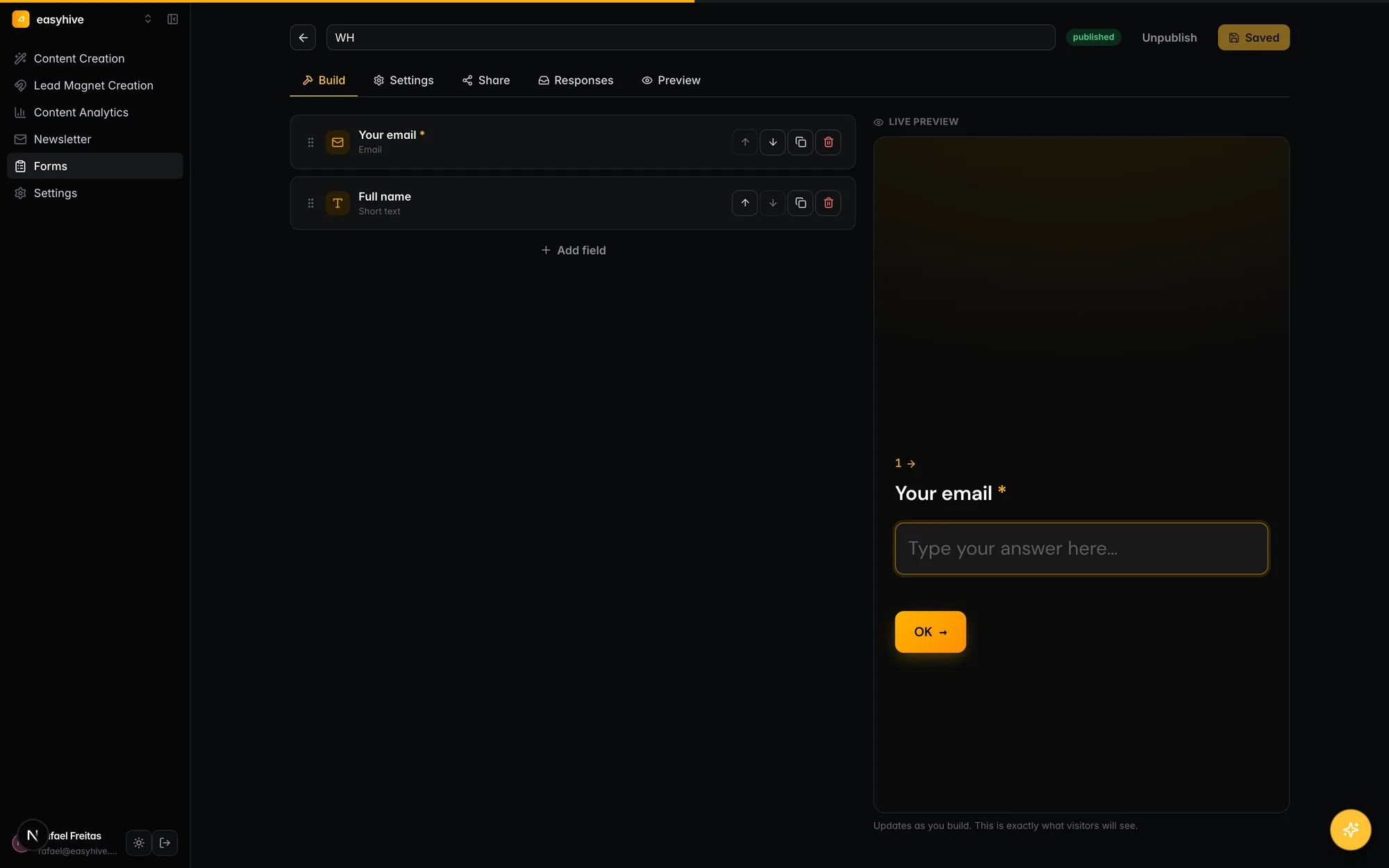Switch to the Preview tab
Viewport: 1389px width, 868px height.
[671, 81]
